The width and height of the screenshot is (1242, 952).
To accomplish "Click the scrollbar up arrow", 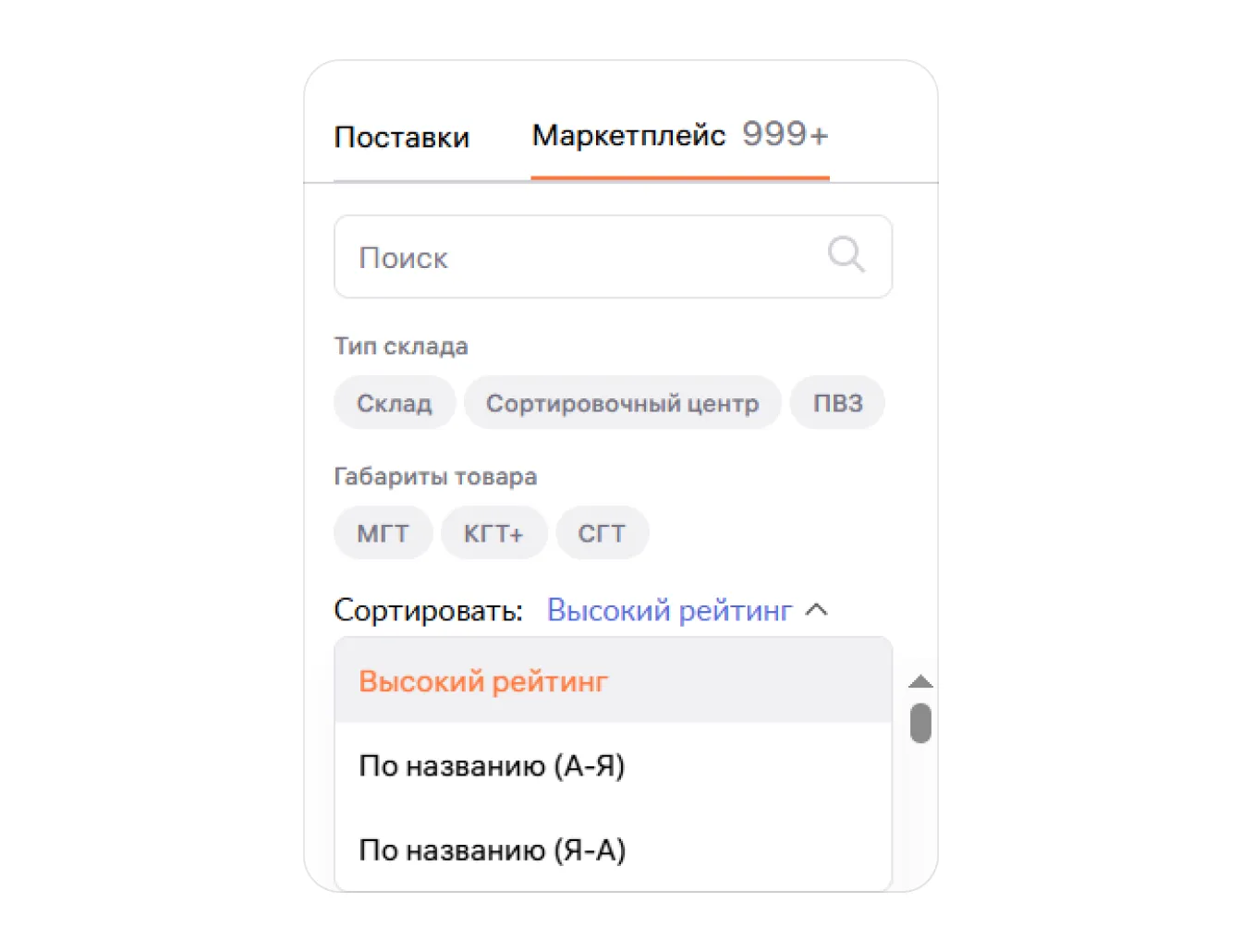I will pos(920,682).
